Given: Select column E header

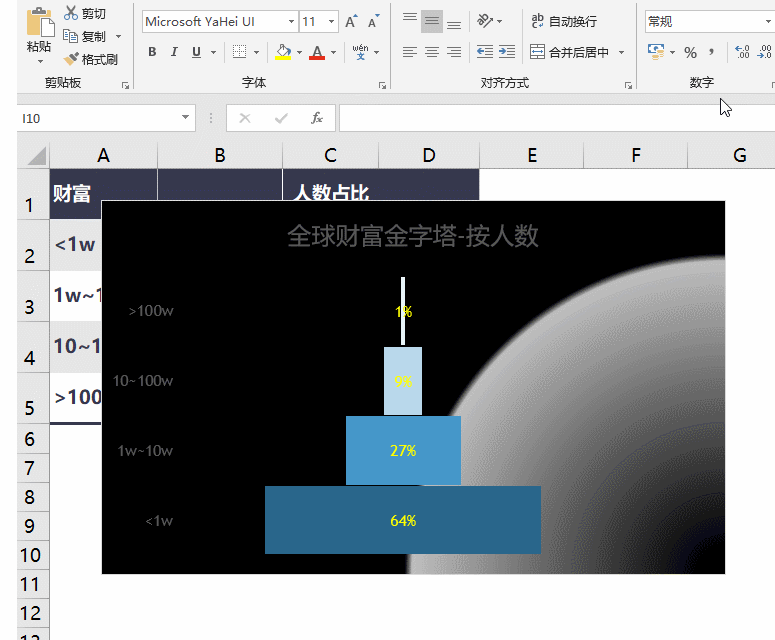Looking at the screenshot, I should tap(532, 156).
